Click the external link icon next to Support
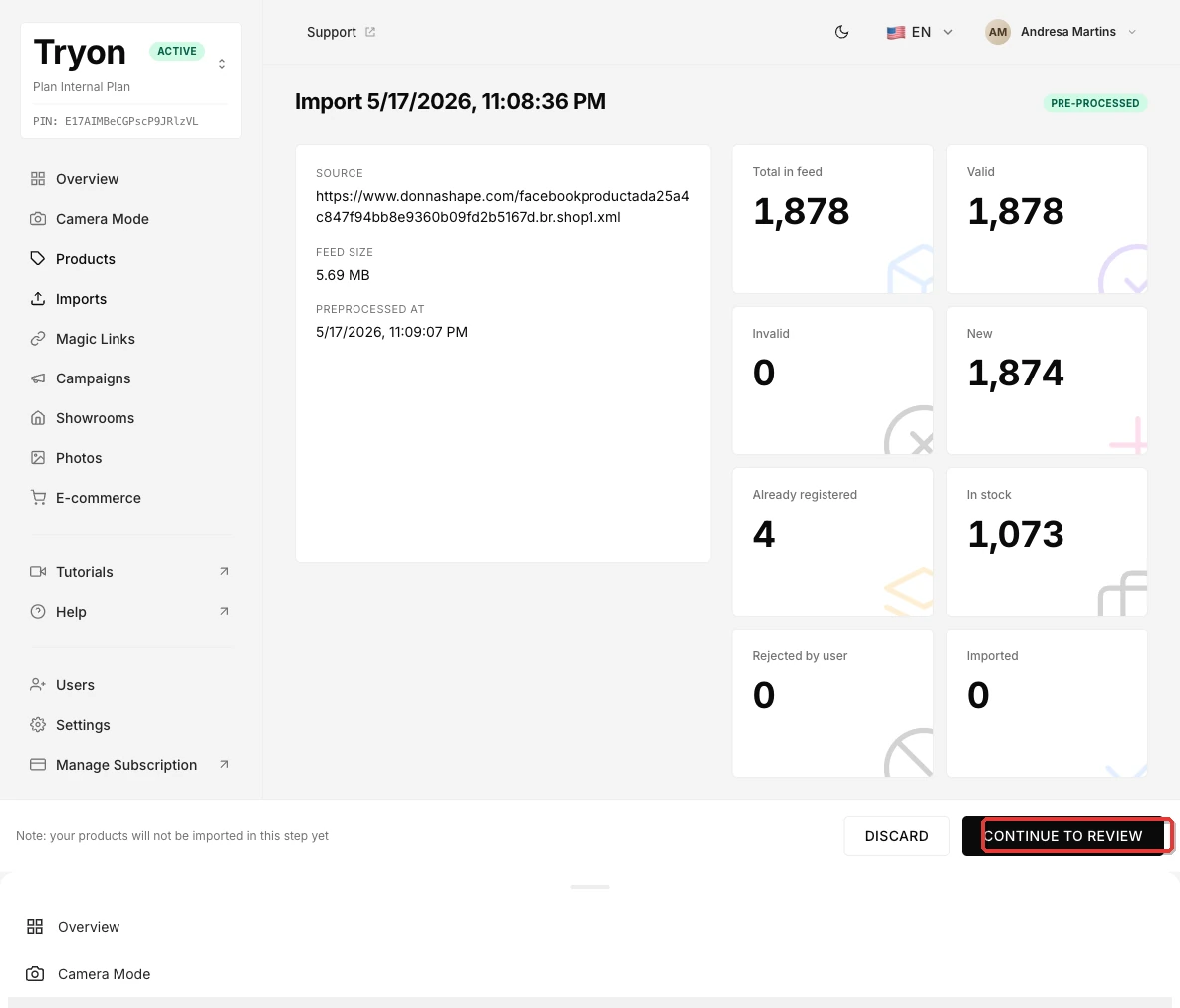 (x=370, y=32)
